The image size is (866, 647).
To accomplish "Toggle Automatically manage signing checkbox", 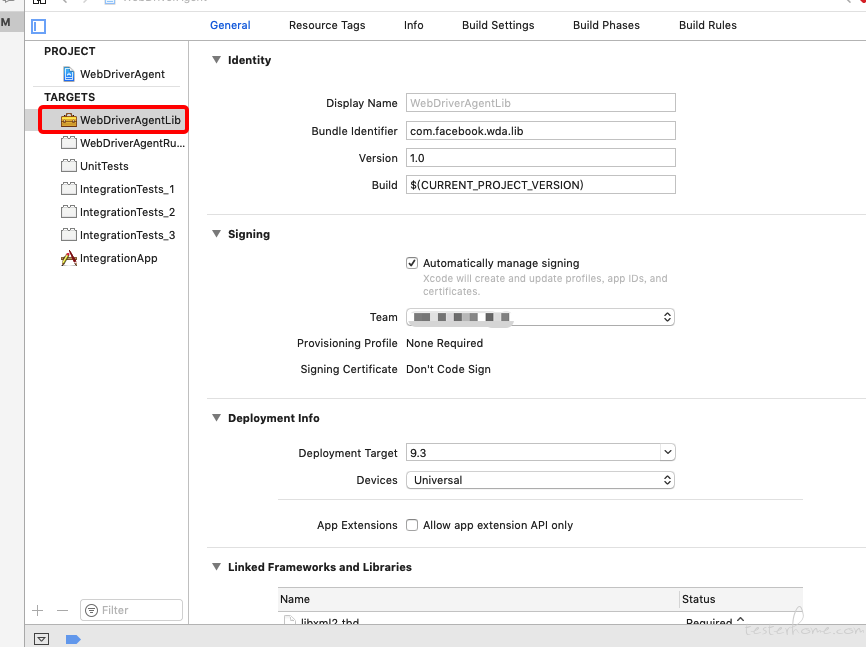I will click(x=412, y=263).
